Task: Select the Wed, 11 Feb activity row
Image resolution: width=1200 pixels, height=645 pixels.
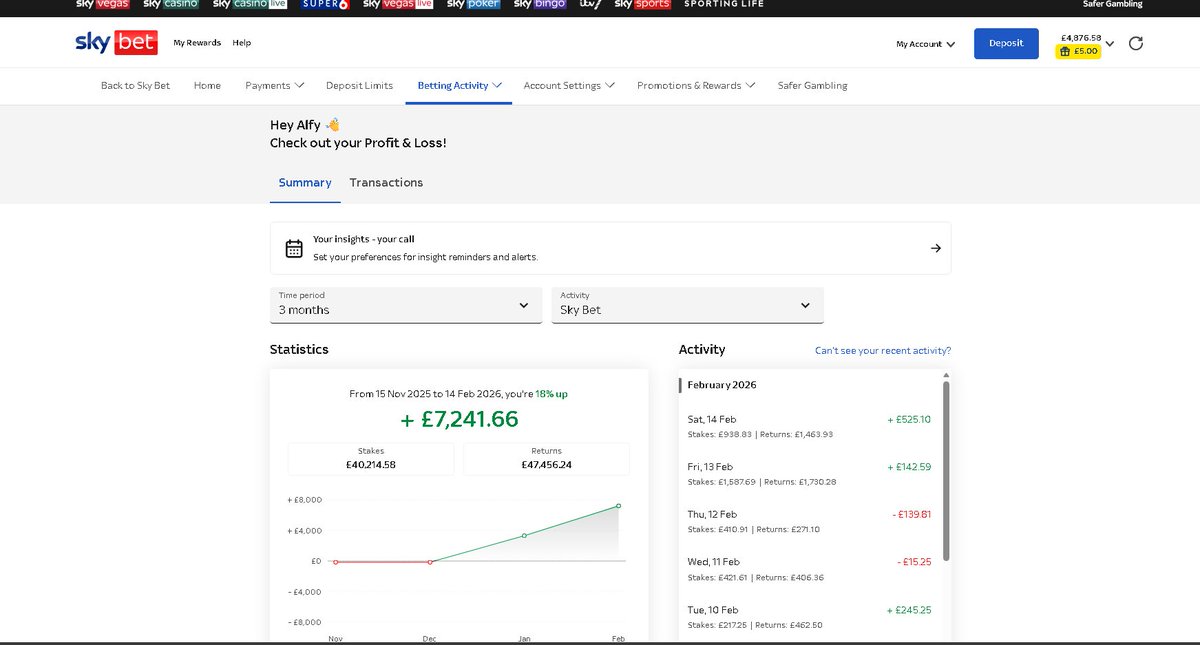Action: click(809, 569)
